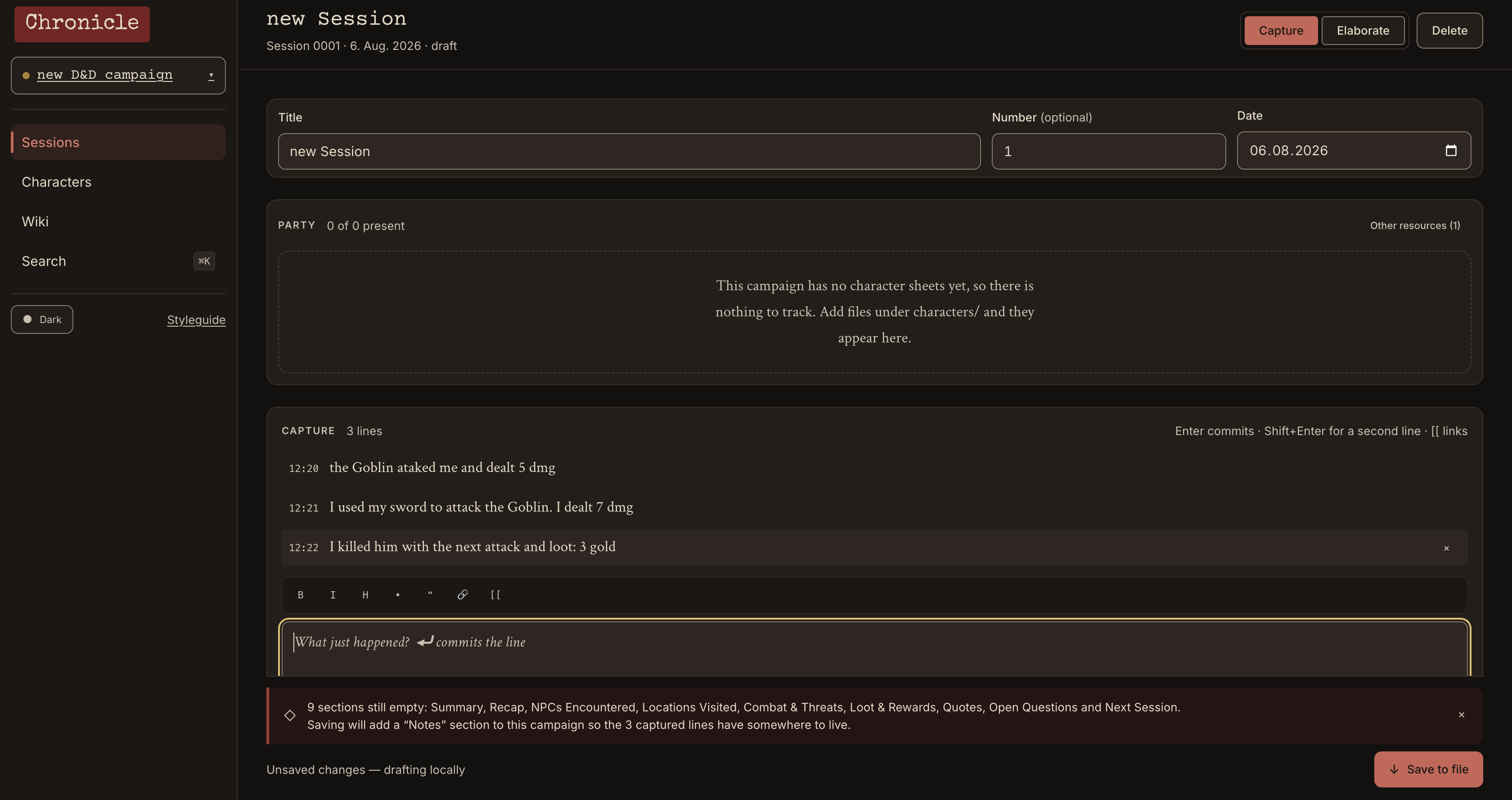The height and width of the screenshot is (800, 1512).
Task: Open the new D&D campaign dropdown
Action: (x=118, y=75)
